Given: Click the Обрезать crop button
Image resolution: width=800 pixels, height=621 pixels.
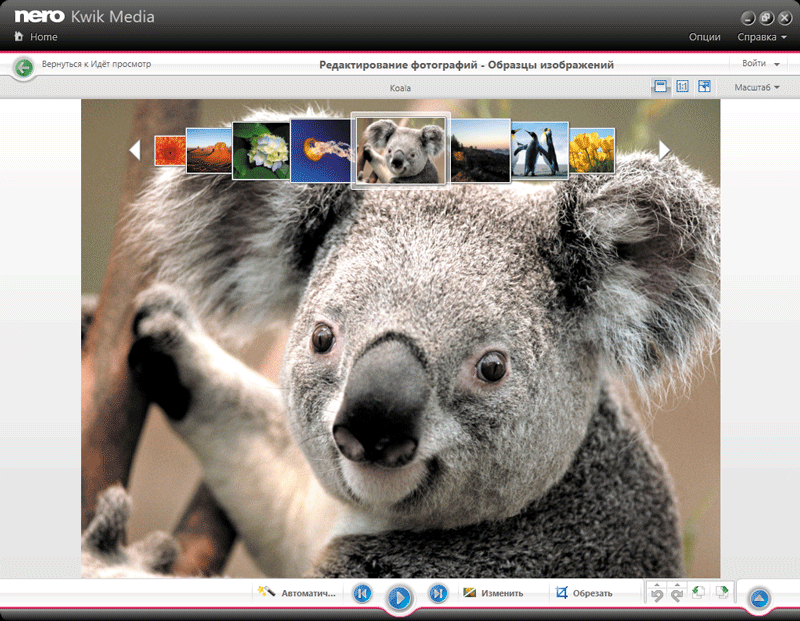Looking at the screenshot, I should point(584,593).
